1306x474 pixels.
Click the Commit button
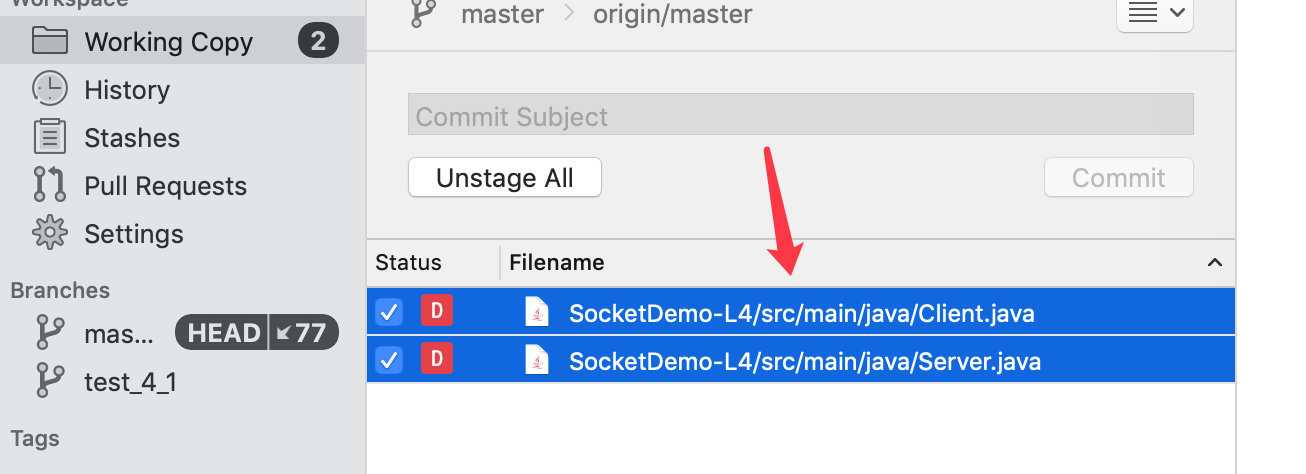(x=1118, y=178)
